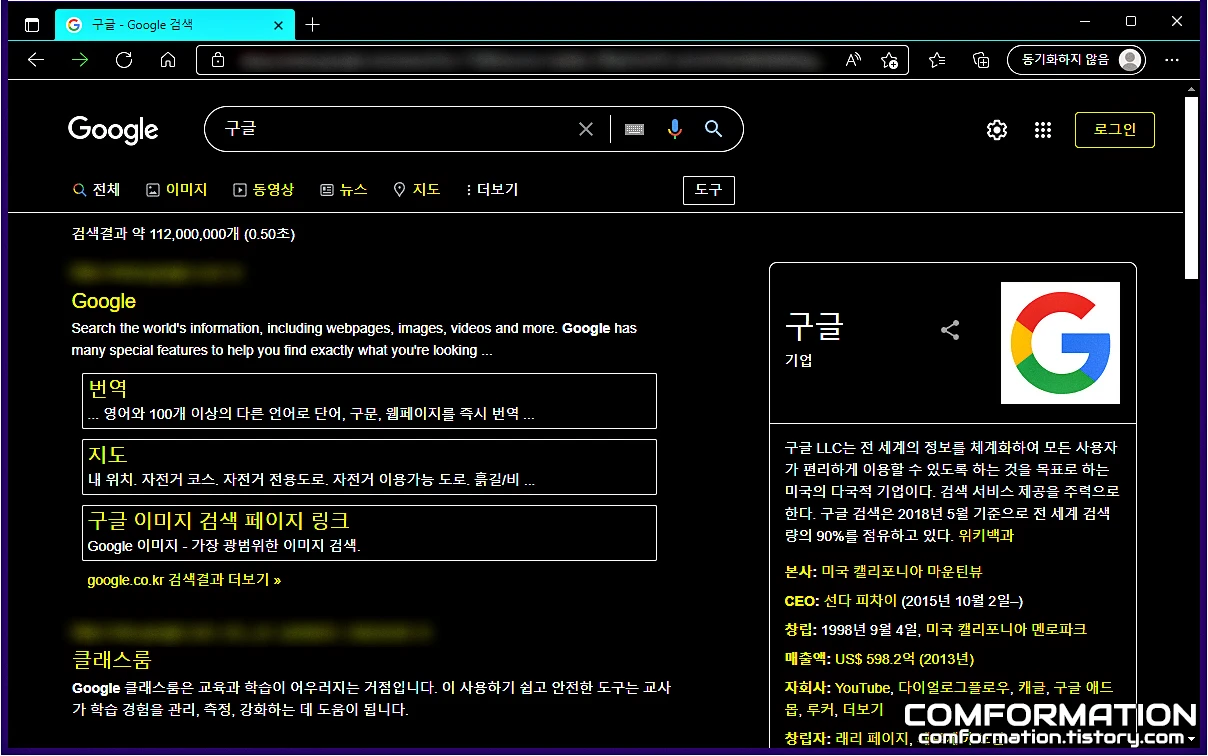Start voice search with microphone
This screenshot has width=1208, height=756.
click(x=675, y=129)
